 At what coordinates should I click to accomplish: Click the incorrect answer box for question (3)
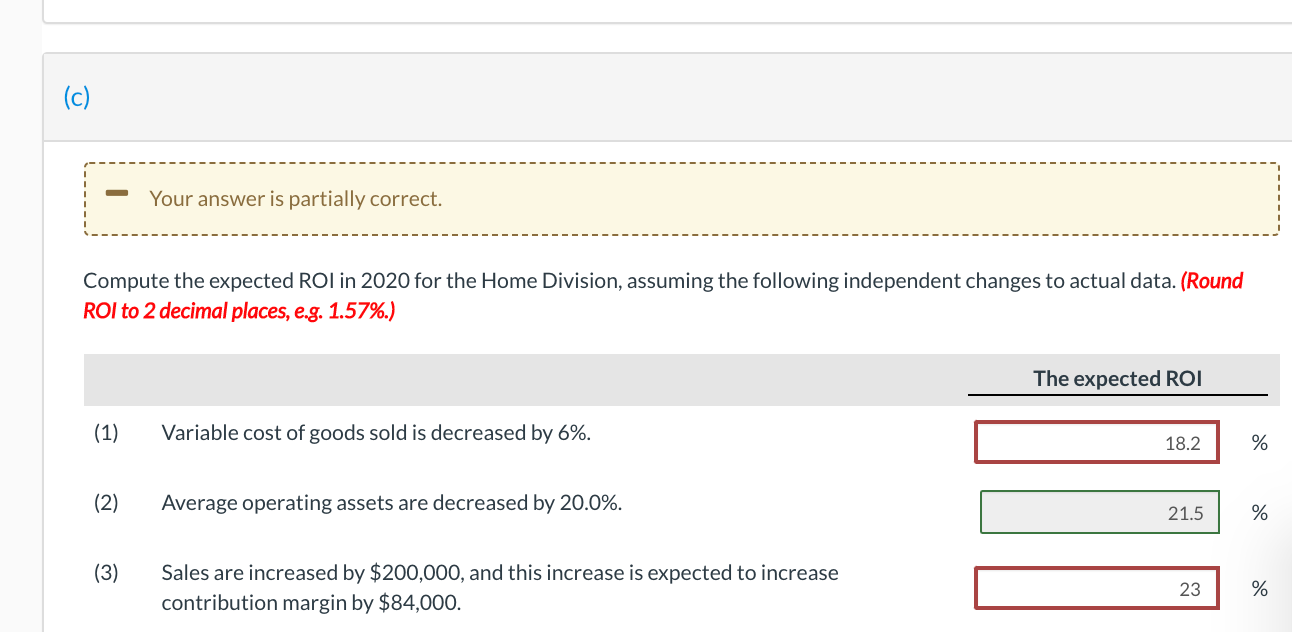(x=1096, y=588)
